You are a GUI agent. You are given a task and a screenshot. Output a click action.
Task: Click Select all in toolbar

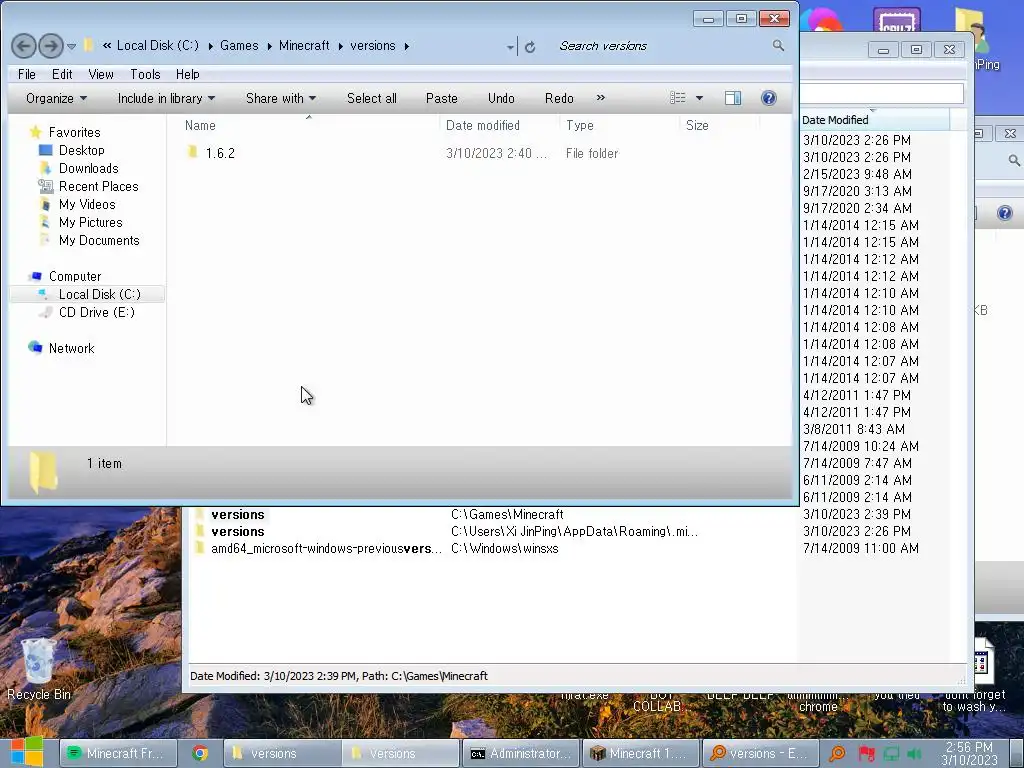tap(372, 99)
